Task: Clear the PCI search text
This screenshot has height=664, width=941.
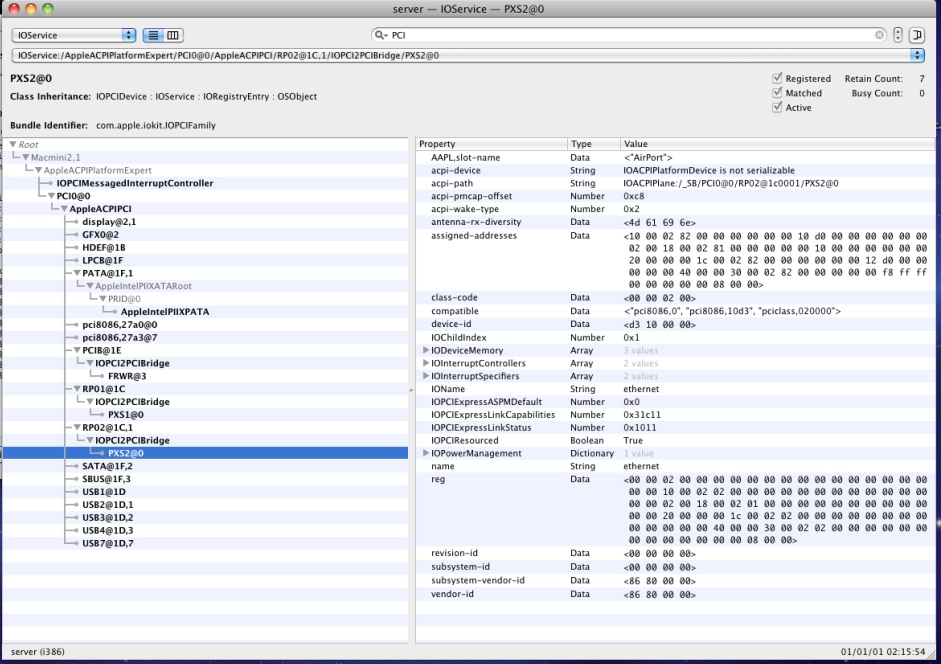Action: click(879, 35)
